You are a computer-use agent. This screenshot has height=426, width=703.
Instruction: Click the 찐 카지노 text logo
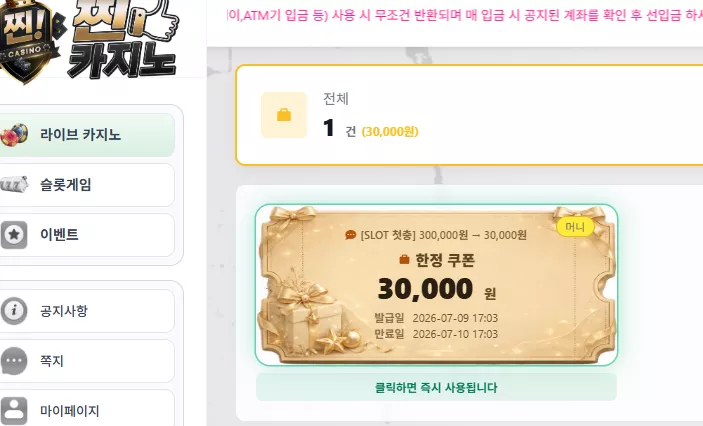[x=123, y=38]
